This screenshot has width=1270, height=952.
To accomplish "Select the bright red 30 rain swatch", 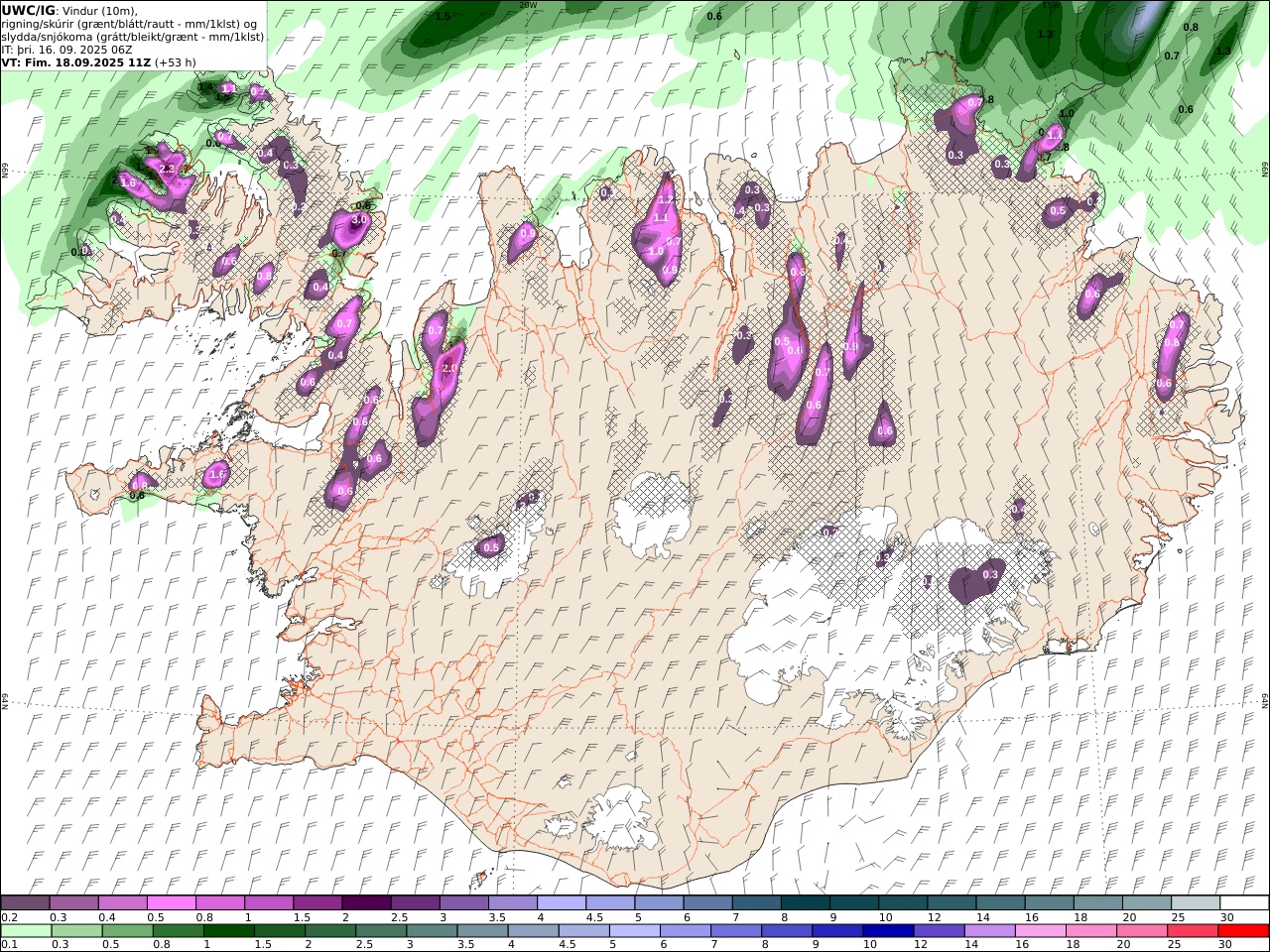I will pyautogui.click(x=1242, y=930).
